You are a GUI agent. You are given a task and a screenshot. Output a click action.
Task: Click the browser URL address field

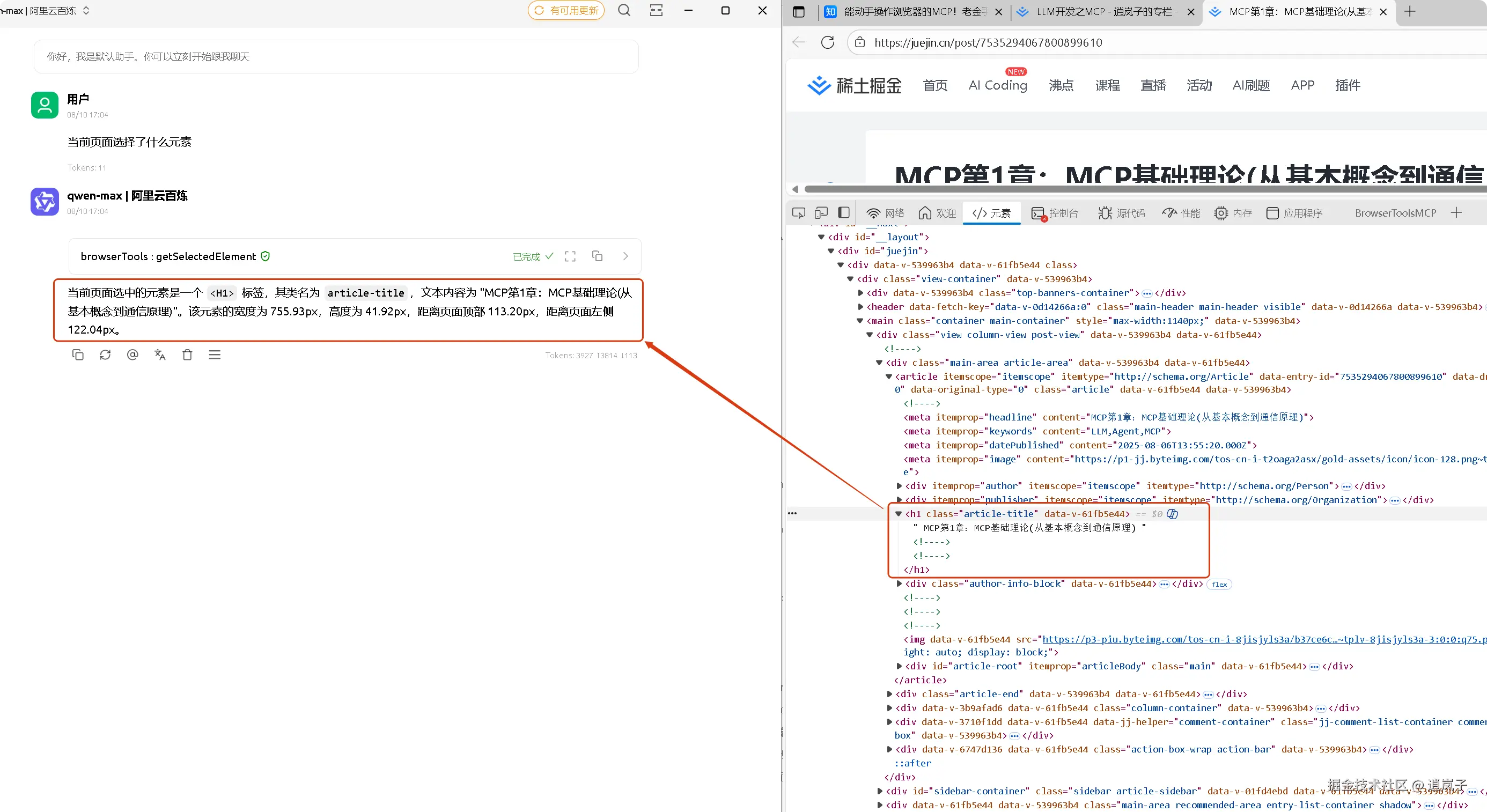[x=988, y=42]
